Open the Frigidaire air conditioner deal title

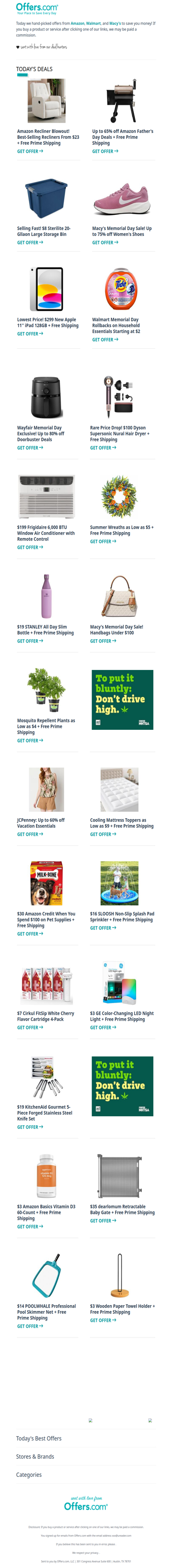(x=46, y=533)
